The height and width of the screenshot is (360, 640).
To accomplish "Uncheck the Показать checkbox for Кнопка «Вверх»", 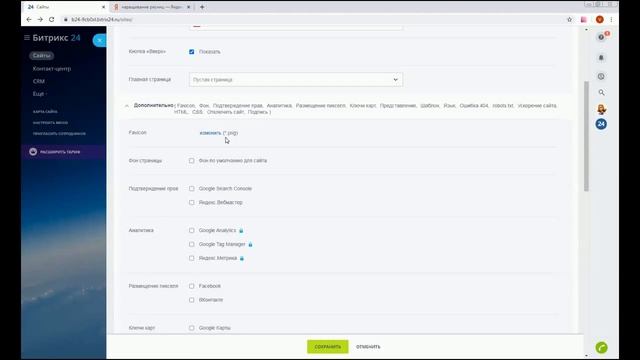I will 191,52.
